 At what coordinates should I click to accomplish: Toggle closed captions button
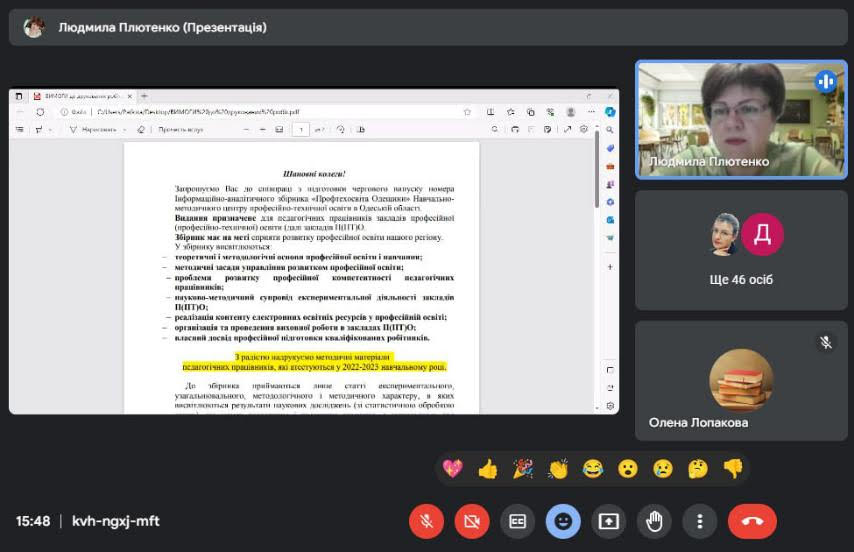tap(517, 521)
